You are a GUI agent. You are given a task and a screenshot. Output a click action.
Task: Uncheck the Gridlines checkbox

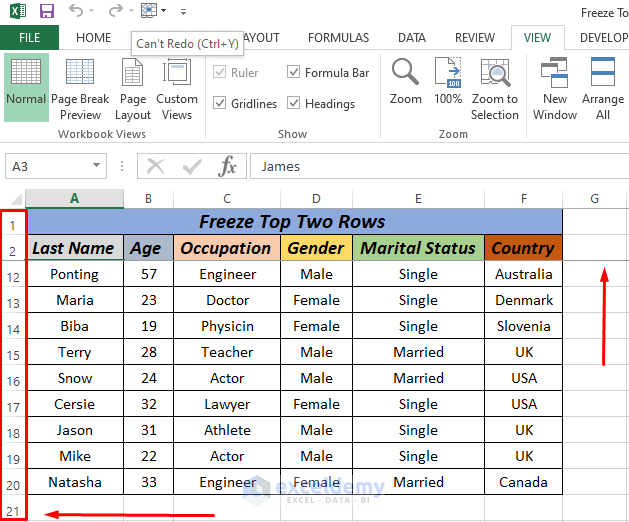[x=220, y=104]
